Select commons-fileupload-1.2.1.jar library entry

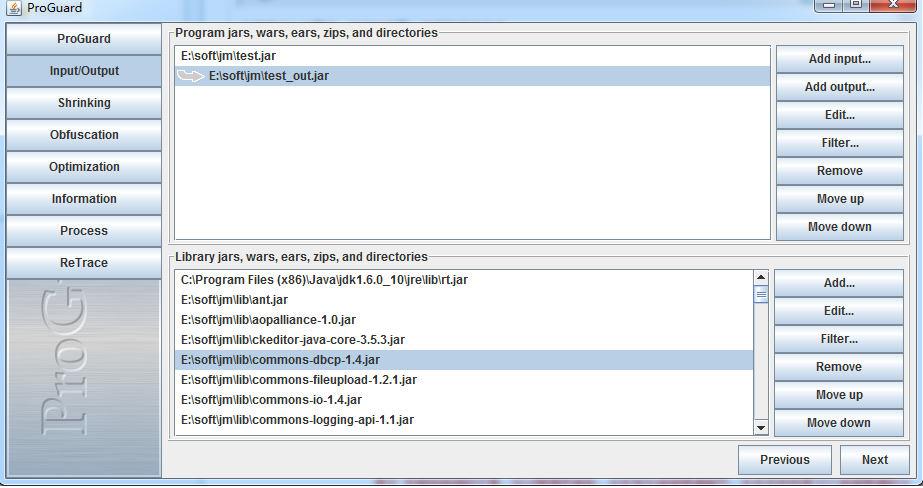click(464, 380)
